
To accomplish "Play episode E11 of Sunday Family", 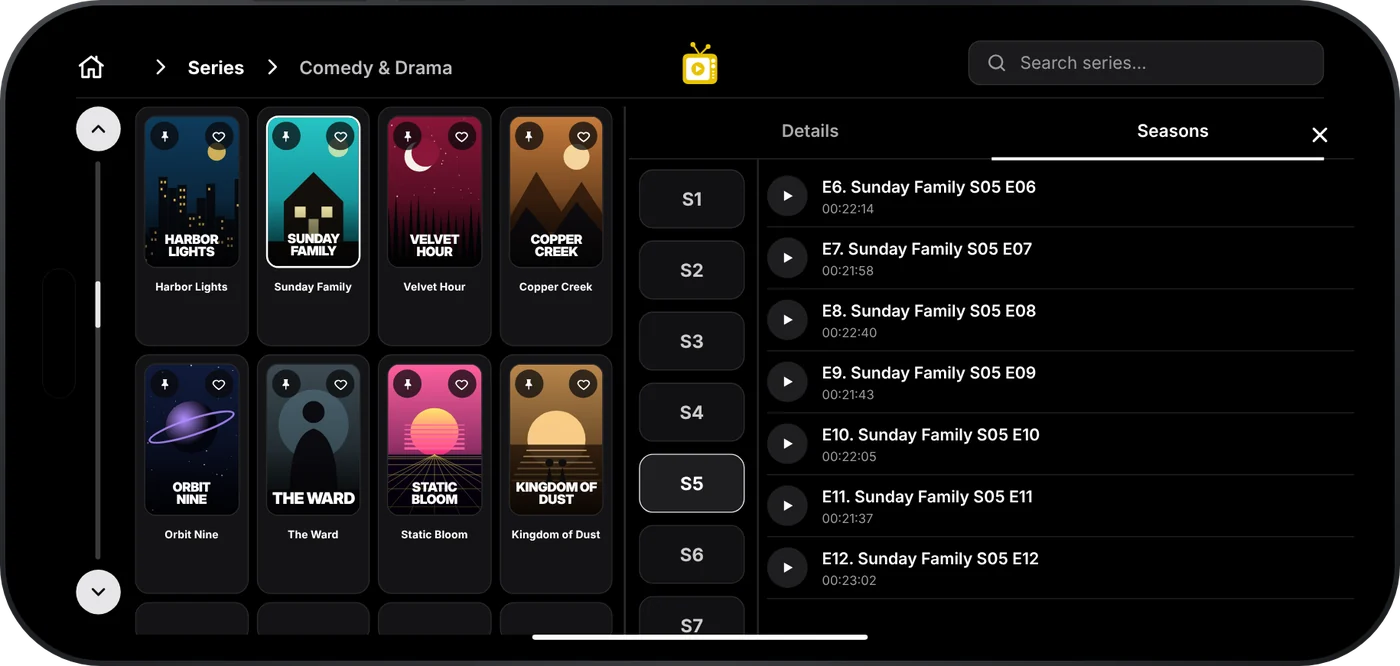I will click(x=787, y=506).
